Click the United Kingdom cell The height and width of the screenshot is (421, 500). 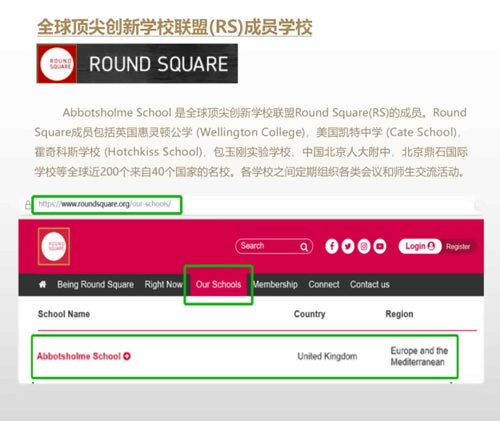pyautogui.click(x=327, y=356)
